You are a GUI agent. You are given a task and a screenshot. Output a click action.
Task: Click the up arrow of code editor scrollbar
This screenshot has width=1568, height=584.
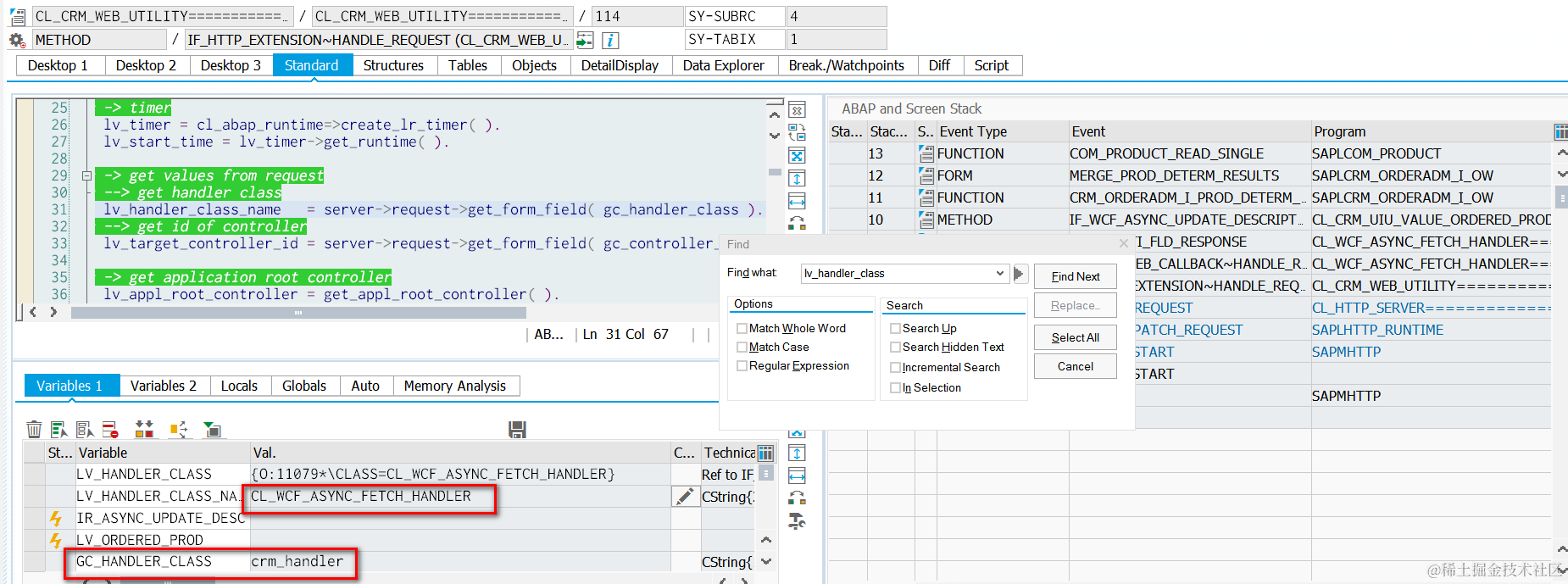[774, 114]
